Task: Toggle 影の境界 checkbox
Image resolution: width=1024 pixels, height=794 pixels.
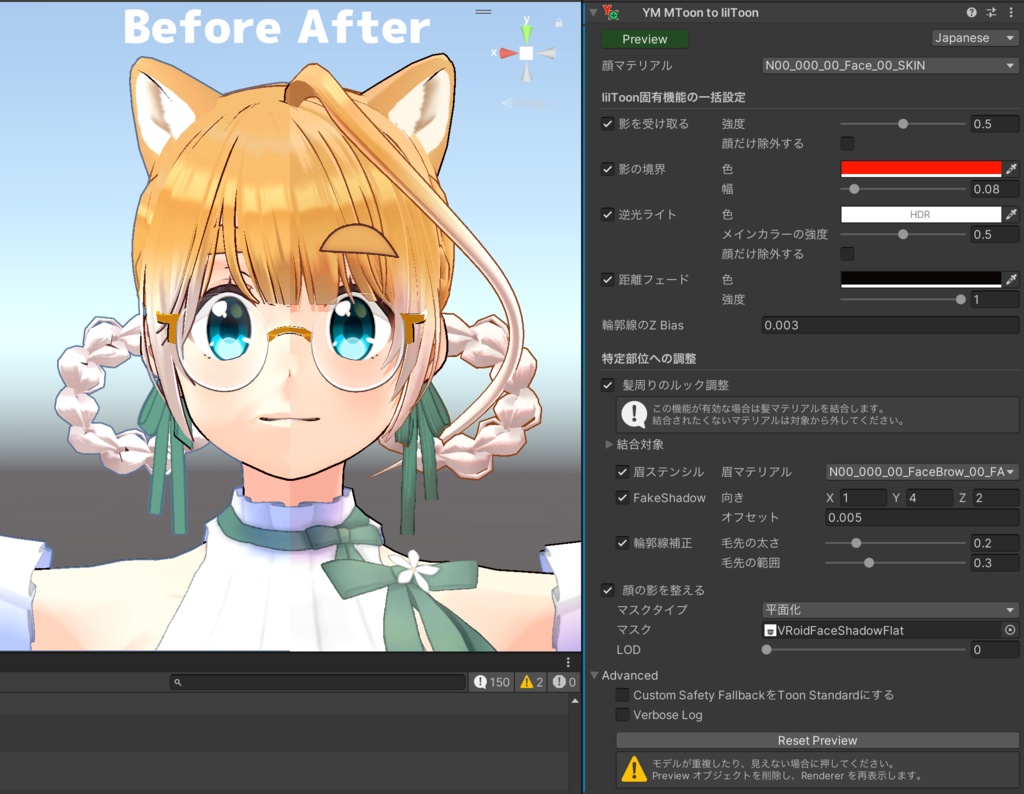Action: pyautogui.click(x=607, y=169)
